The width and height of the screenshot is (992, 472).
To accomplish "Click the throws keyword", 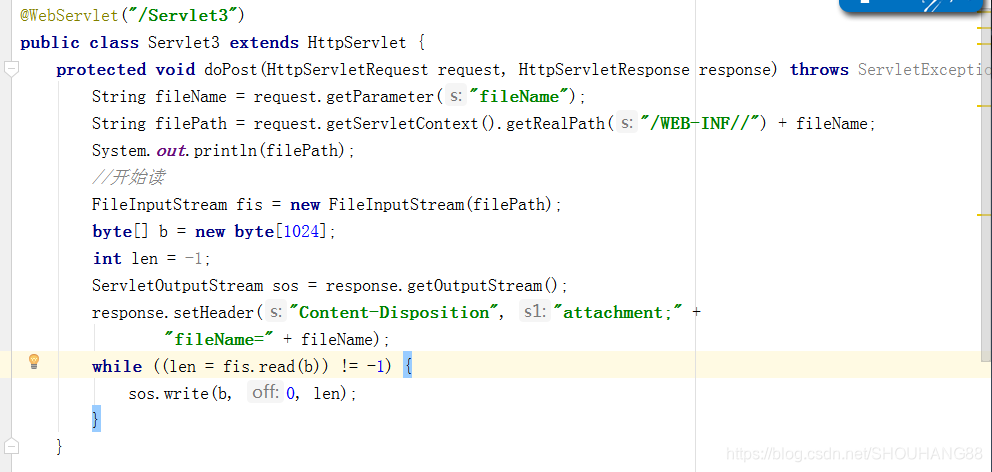I will tap(819, 70).
